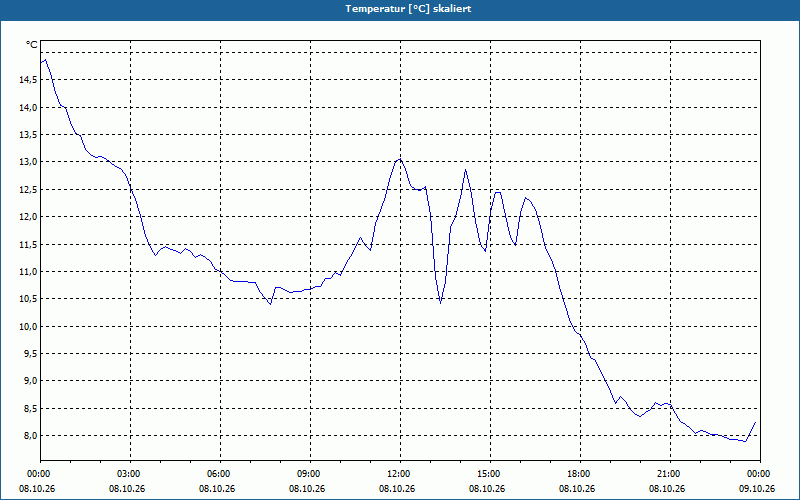Click the 10,5 y-axis label
The height and width of the screenshot is (500, 800).
pyautogui.click(x=29, y=298)
